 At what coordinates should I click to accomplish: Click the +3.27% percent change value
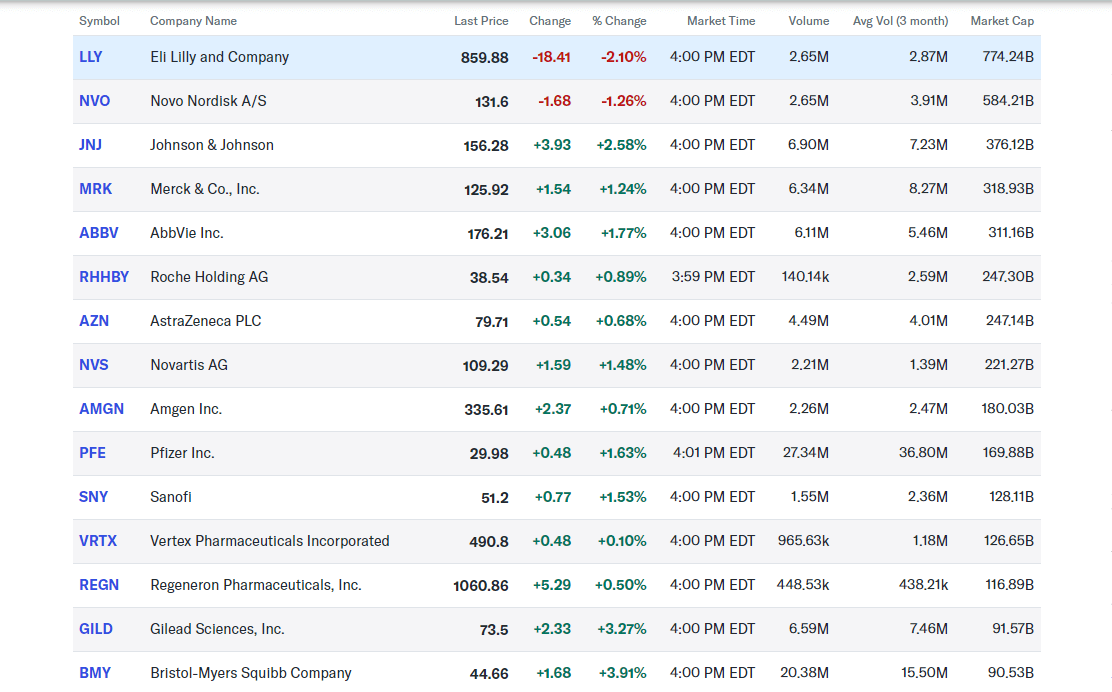coord(622,628)
